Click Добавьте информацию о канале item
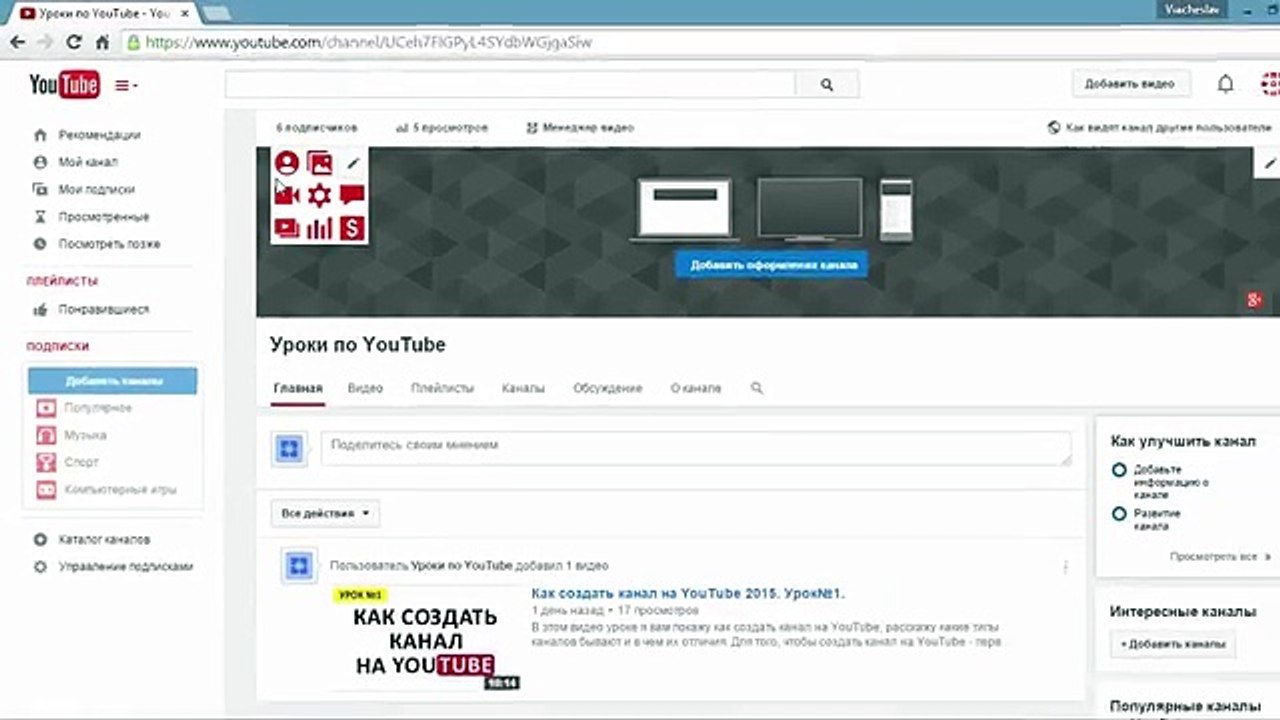Screen dimensions: 1280x720 click(1170, 482)
